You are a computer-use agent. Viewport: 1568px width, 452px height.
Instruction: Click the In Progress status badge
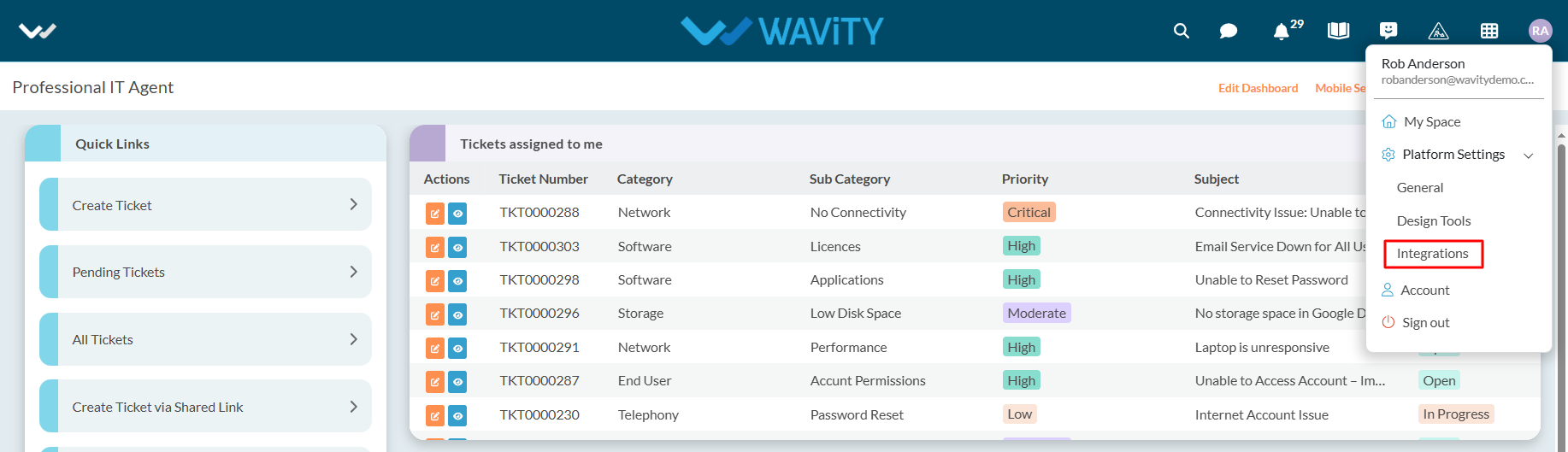(x=1456, y=414)
